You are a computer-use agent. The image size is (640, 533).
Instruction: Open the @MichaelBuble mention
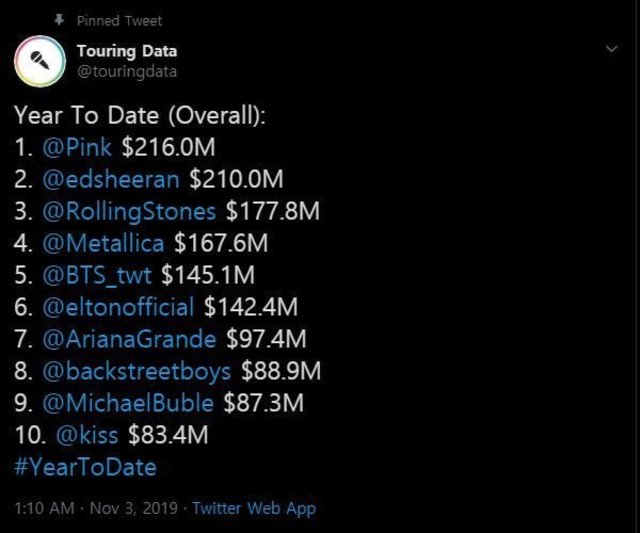(x=127, y=403)
